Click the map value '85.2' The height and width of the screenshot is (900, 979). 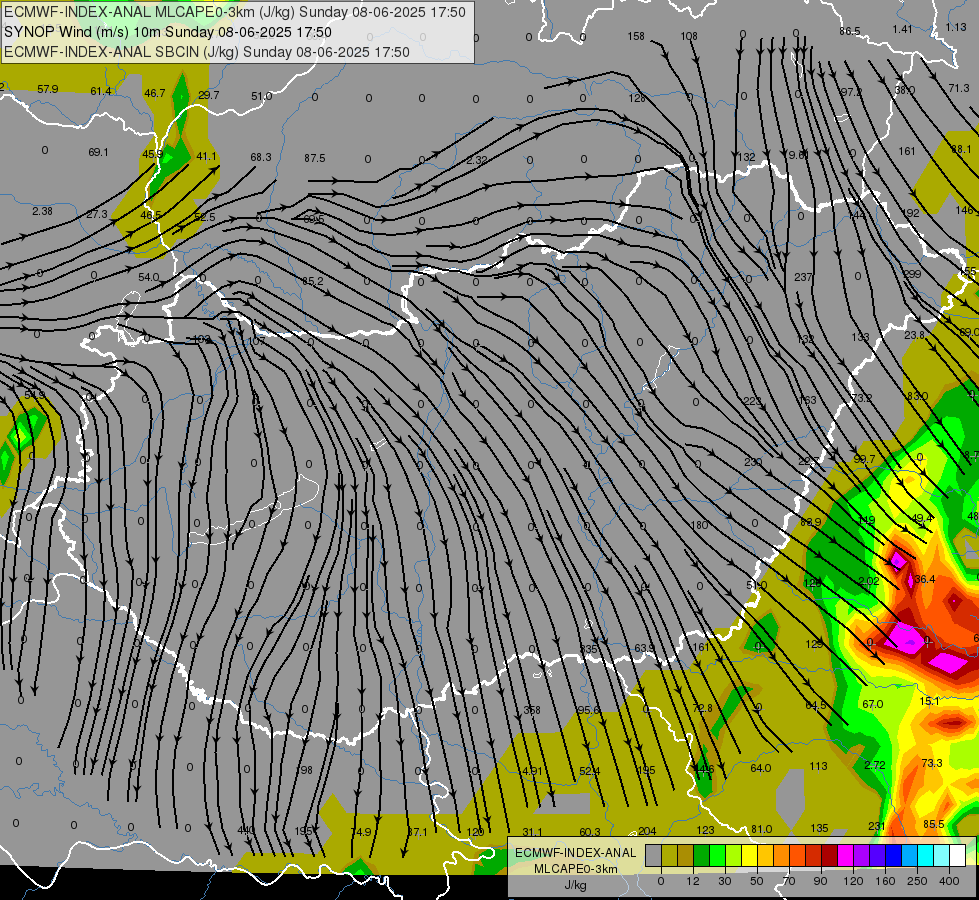(x=313, y=282)
